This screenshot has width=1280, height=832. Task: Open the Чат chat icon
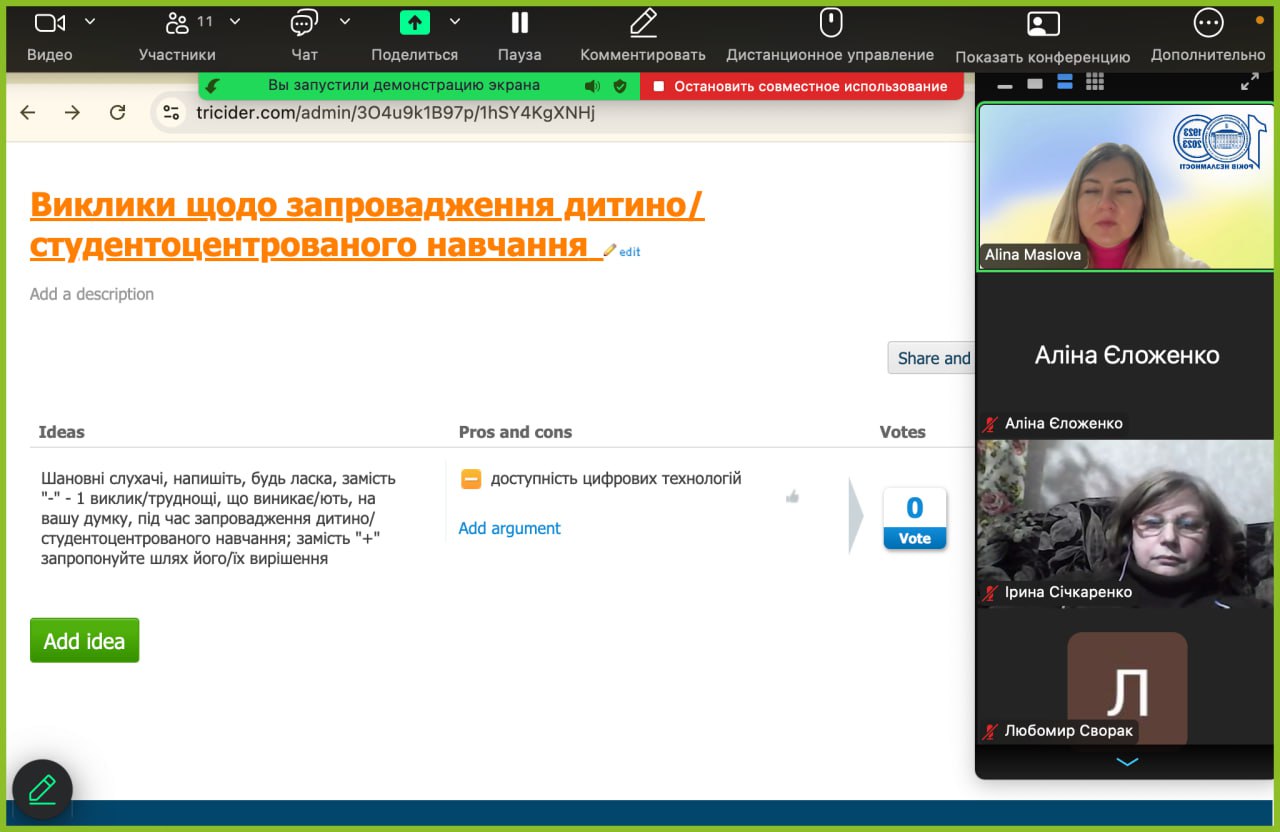[x=304, y=22]
